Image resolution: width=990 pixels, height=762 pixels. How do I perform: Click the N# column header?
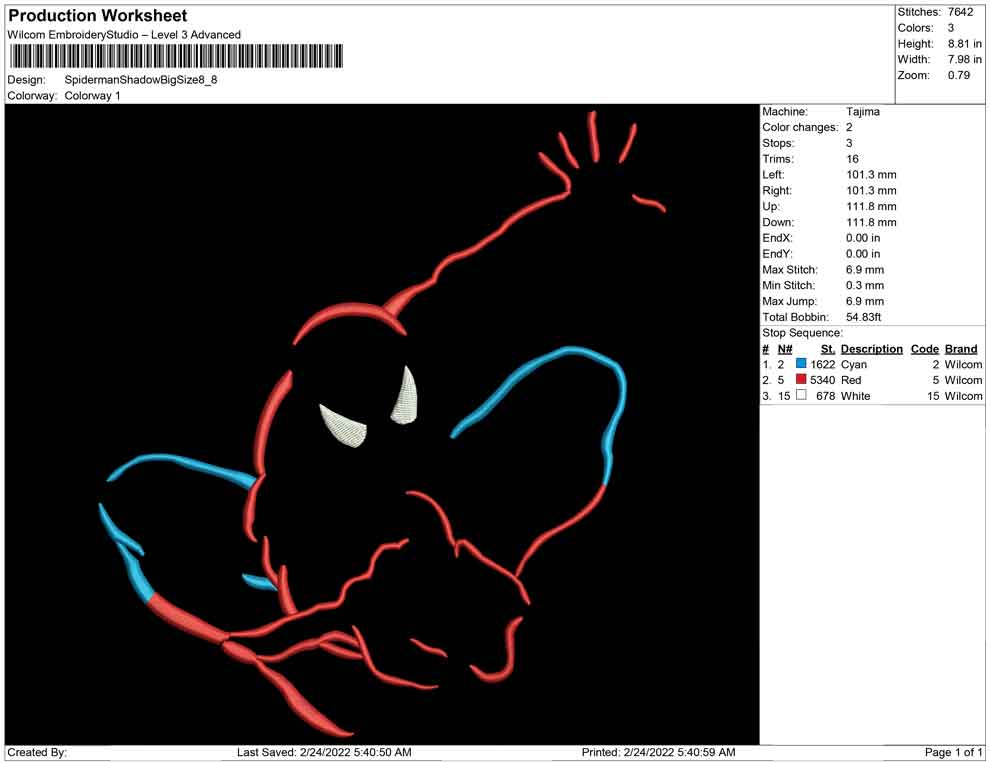coord(785,349)
